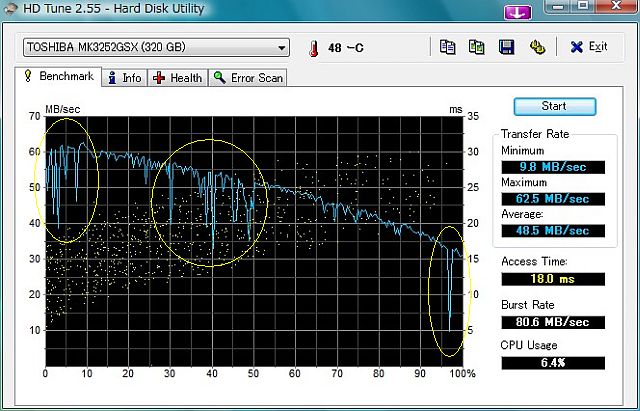
Task: Click the Minimum transfer rate value field
Action: point(553,166)
